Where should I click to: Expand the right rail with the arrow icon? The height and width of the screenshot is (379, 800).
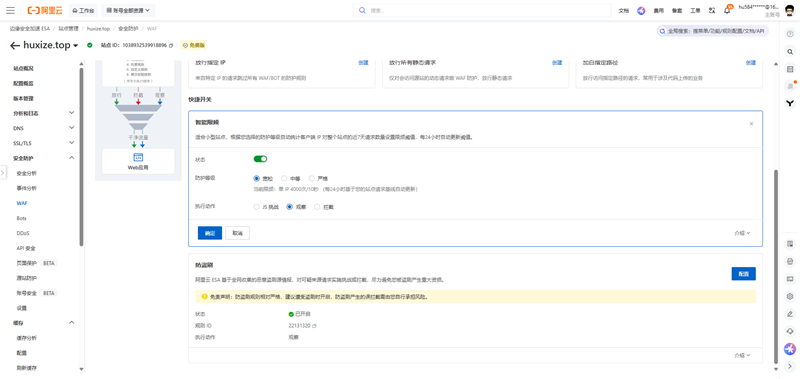[790, 366]
